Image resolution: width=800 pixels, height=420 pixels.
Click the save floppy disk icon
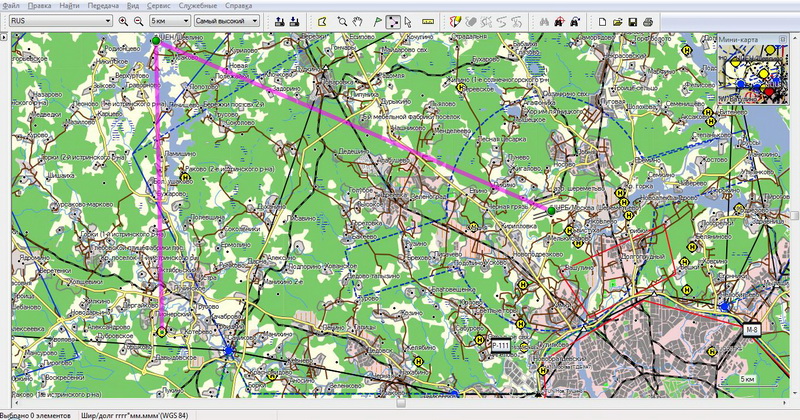pos(632,20)
